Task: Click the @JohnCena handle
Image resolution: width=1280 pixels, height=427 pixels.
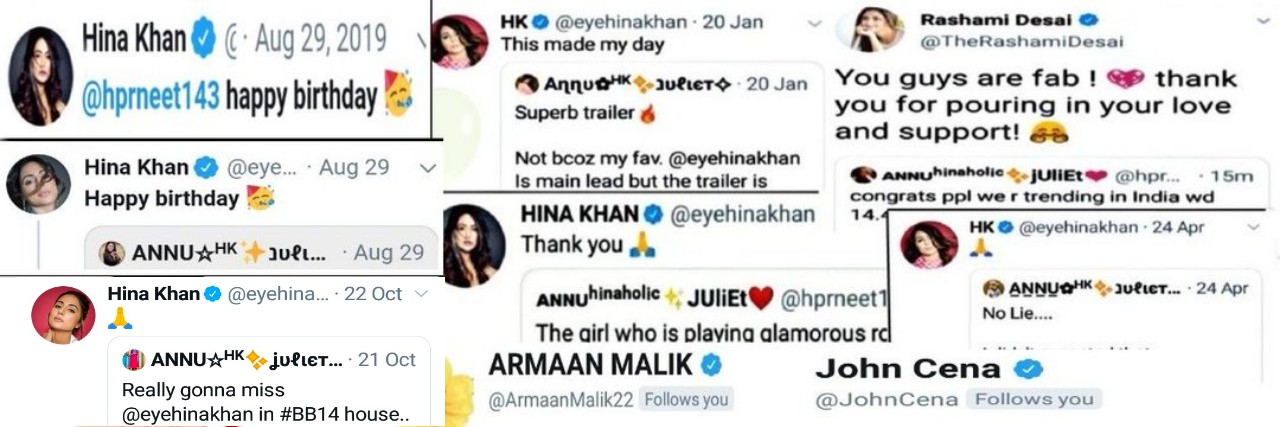Action: [x=888, y=400]
